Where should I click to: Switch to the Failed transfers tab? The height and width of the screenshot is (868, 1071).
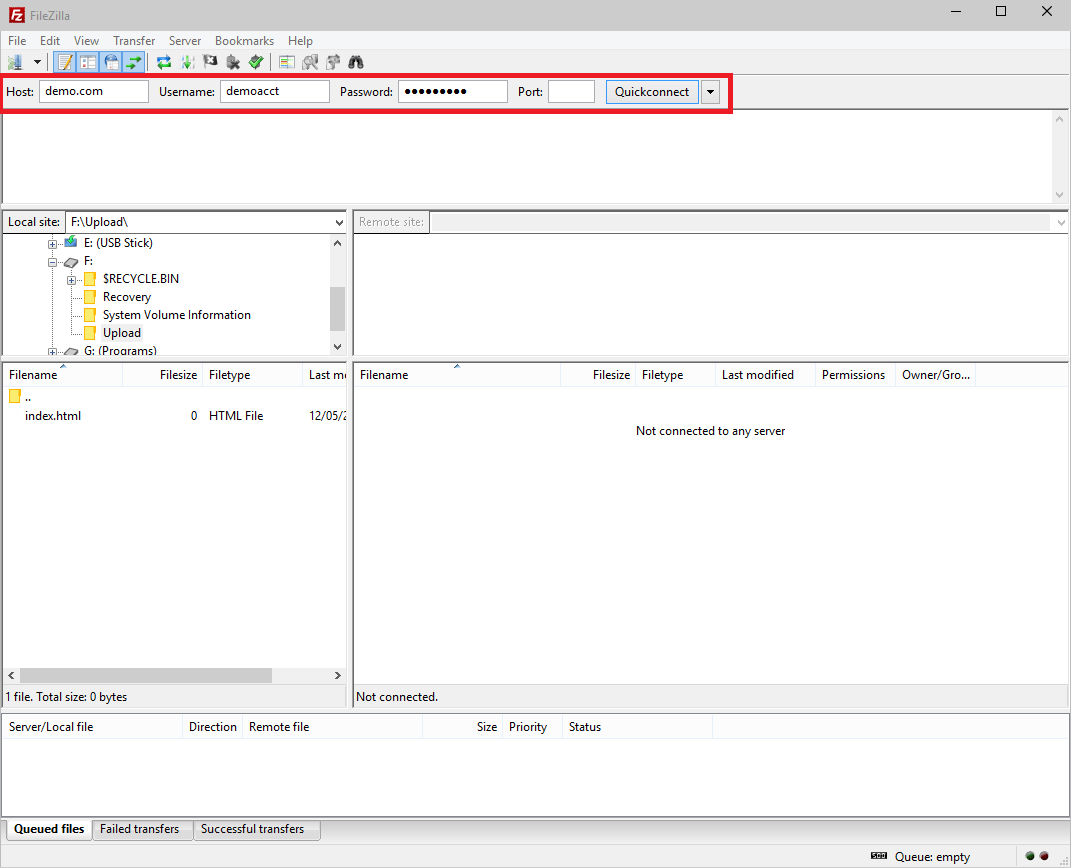click(x=142, y=829)
